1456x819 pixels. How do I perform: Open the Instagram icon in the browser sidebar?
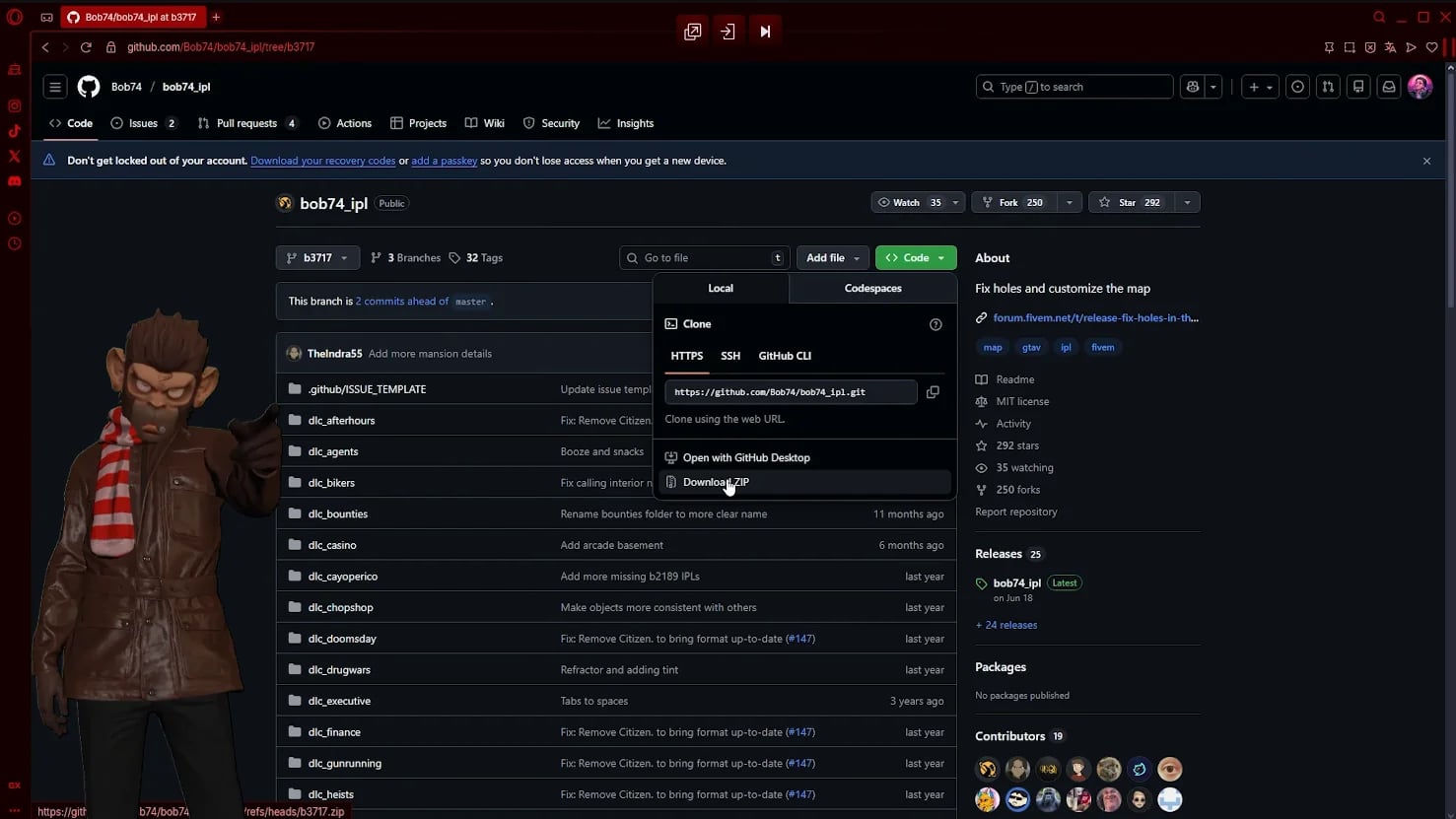15,105
